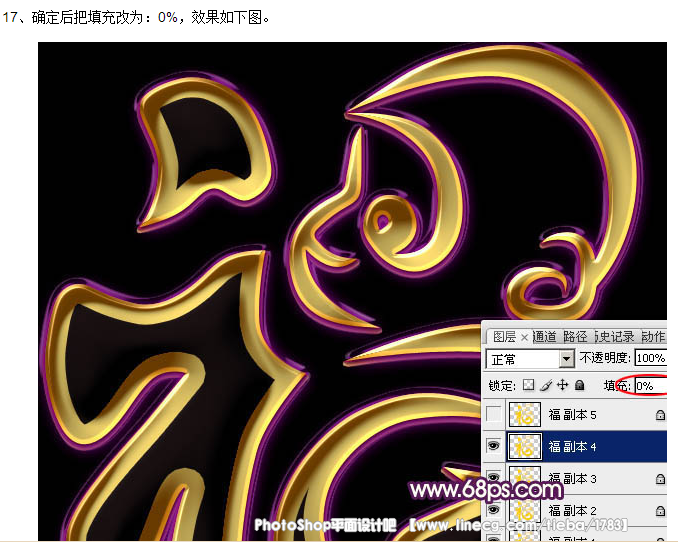Switch to the 路径 tab
This screenshot has height=542, width=678.
[x=575, y=337]
